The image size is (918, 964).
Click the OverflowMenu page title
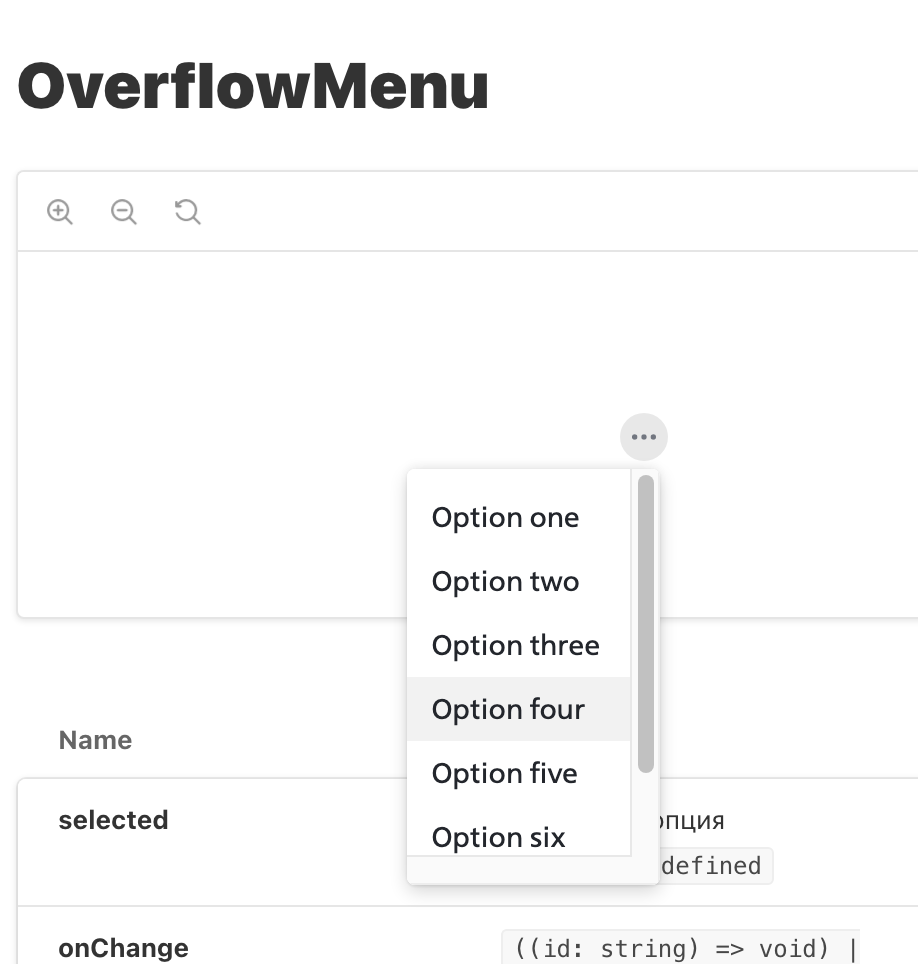[x=253, y=88]
